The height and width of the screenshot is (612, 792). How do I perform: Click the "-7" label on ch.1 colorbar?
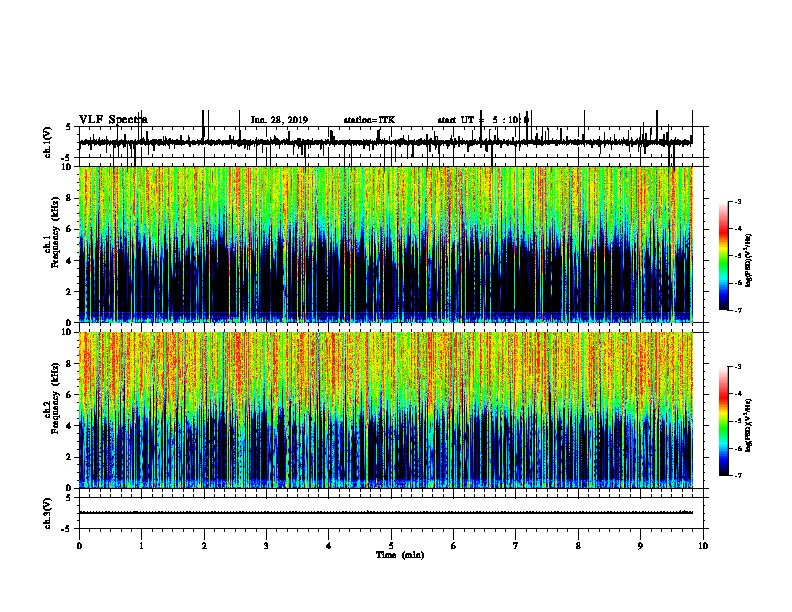737,310
